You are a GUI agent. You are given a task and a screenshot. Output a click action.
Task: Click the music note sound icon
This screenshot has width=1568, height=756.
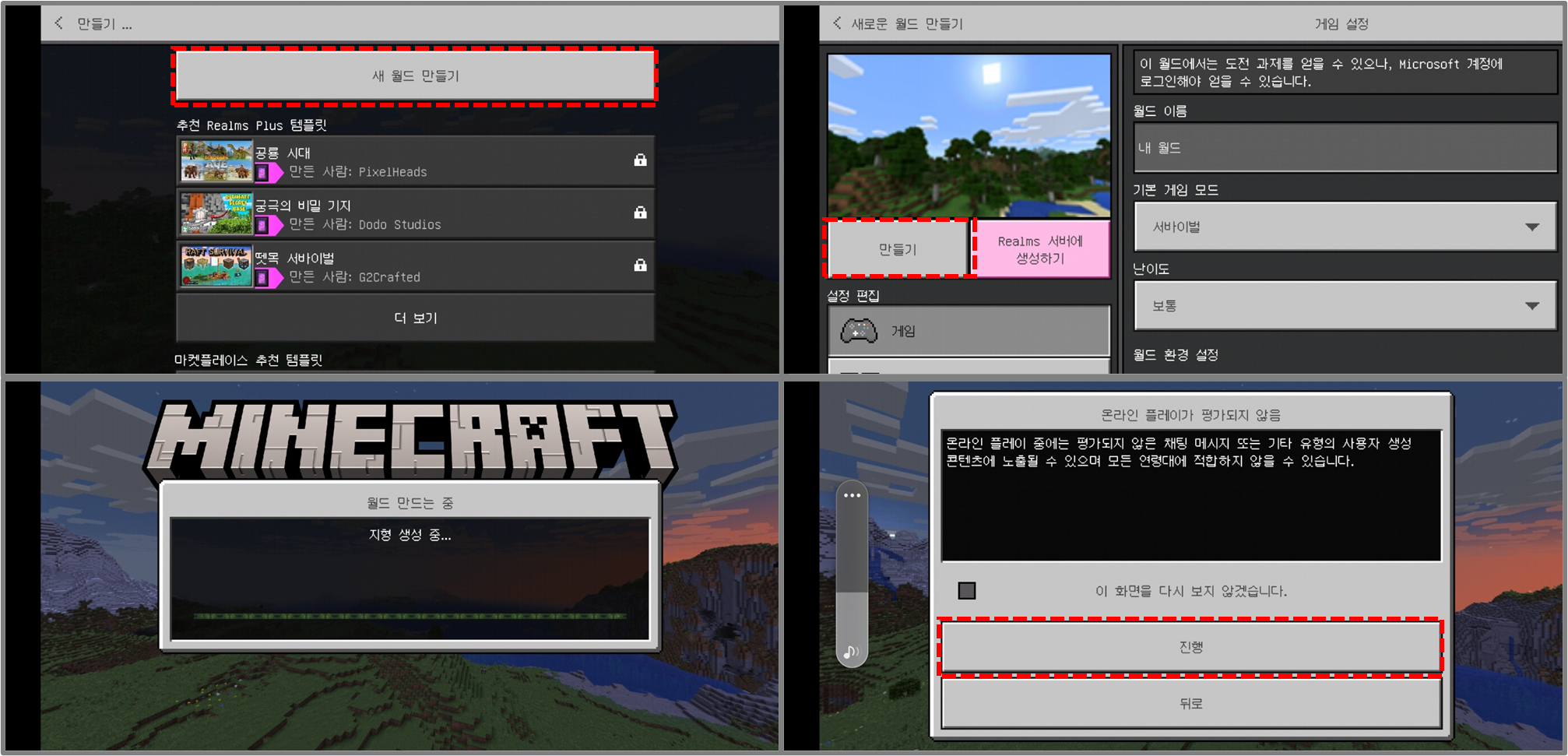pos(851,652)
